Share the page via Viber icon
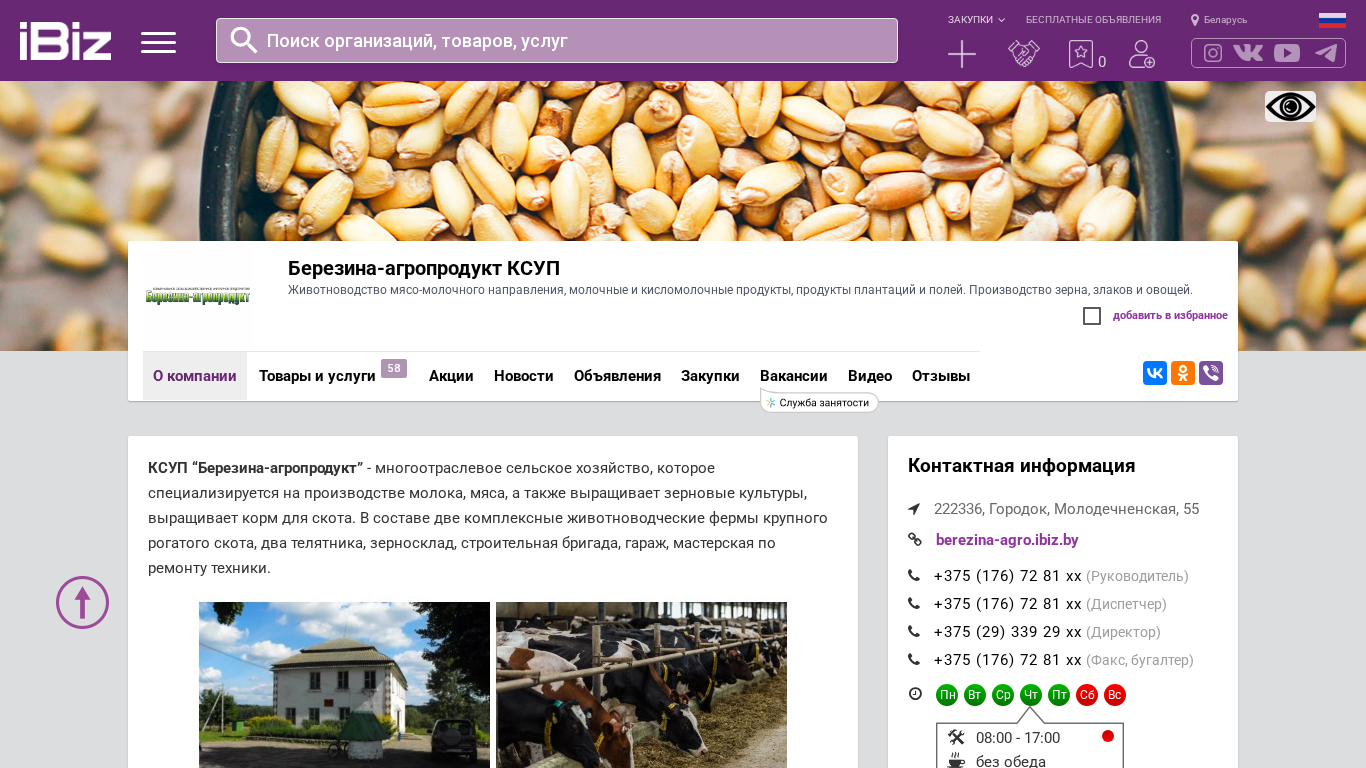 [x=1211, y=373]
